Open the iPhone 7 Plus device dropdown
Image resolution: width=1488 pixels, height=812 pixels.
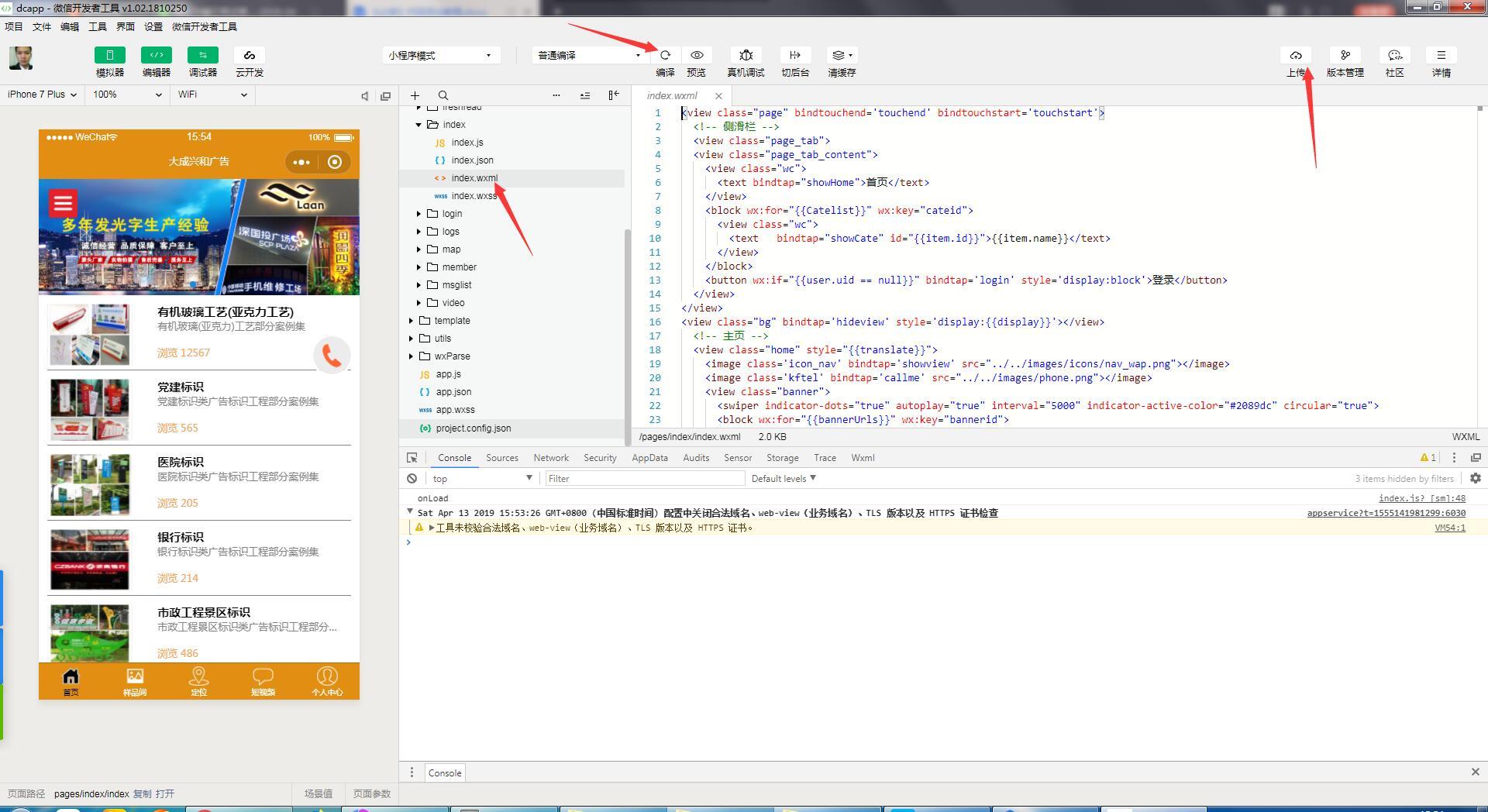tap(43, 95)
